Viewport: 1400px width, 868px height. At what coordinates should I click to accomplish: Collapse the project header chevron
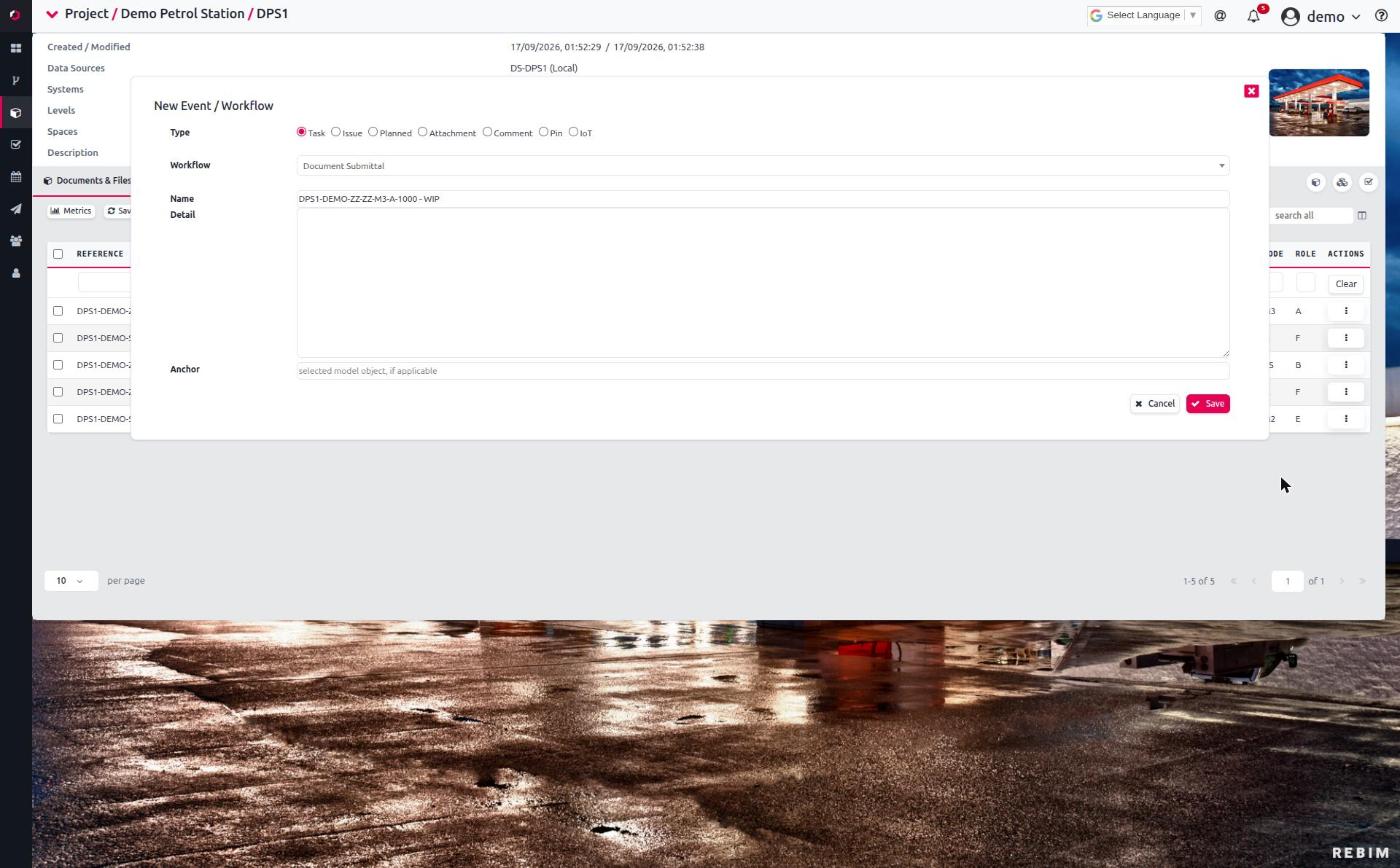coord(52,14)
